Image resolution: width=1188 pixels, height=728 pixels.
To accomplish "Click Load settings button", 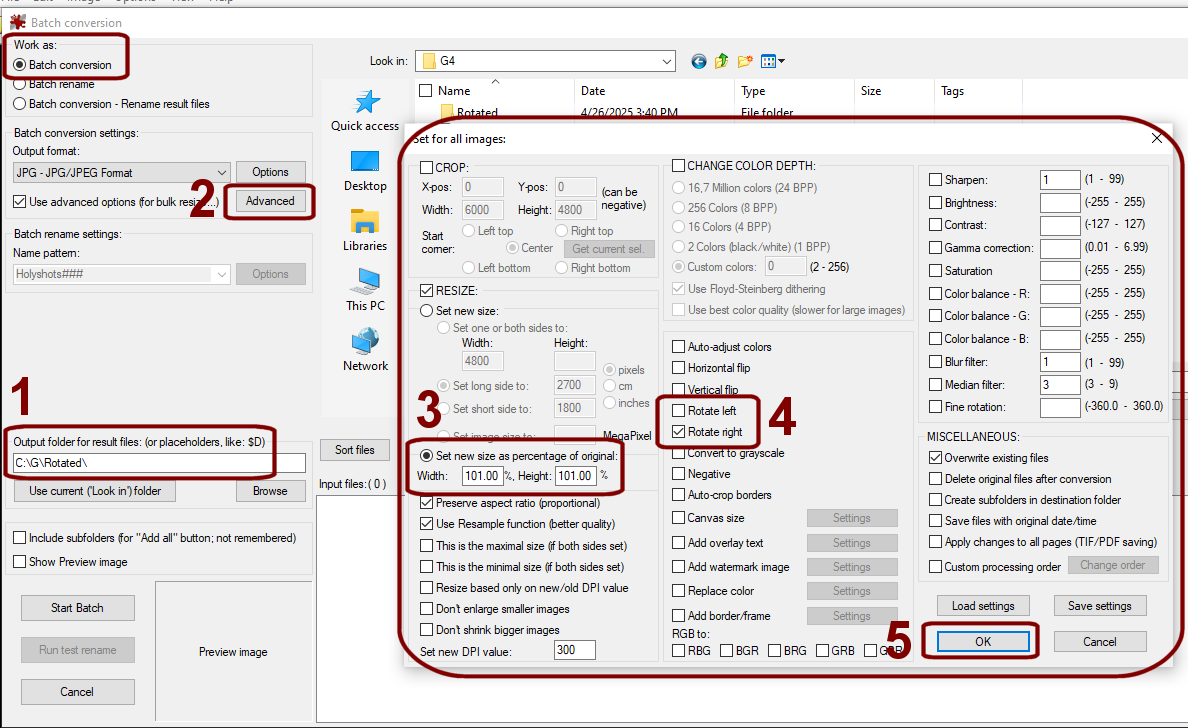I will tap(983, 606).
